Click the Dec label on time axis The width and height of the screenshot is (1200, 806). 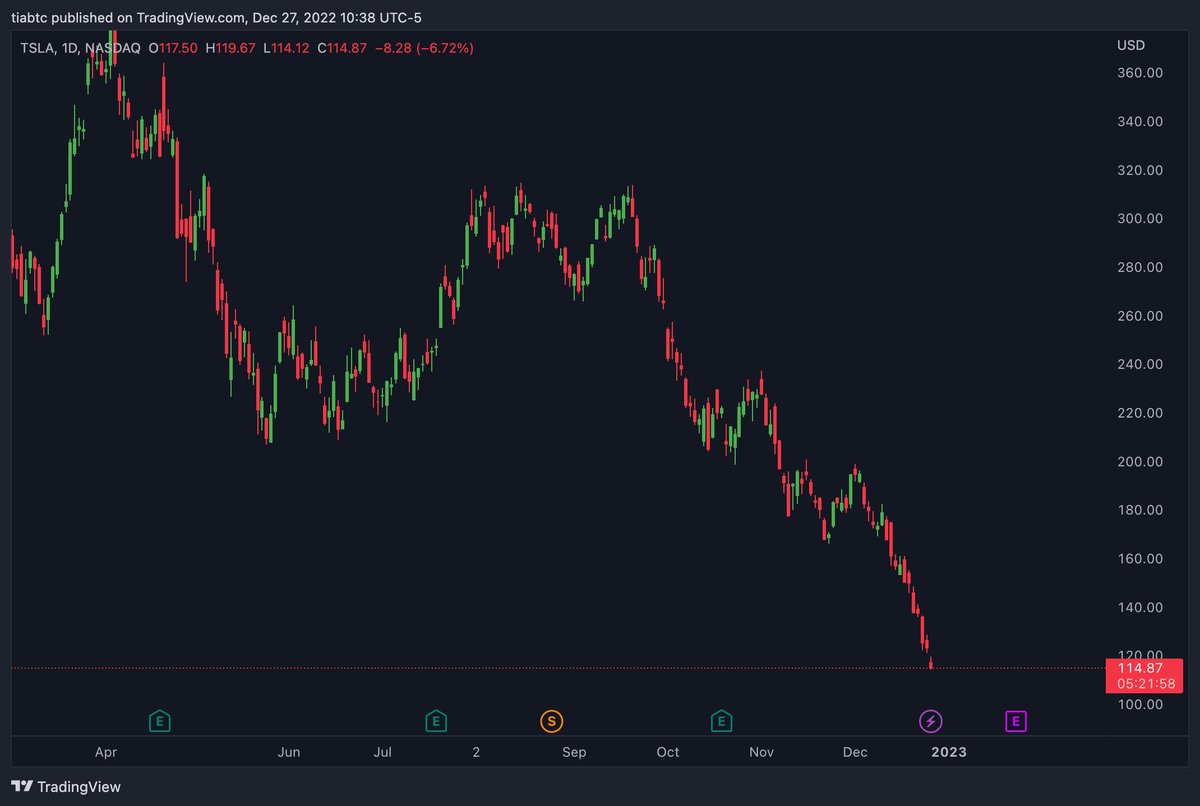coord(855,752)
